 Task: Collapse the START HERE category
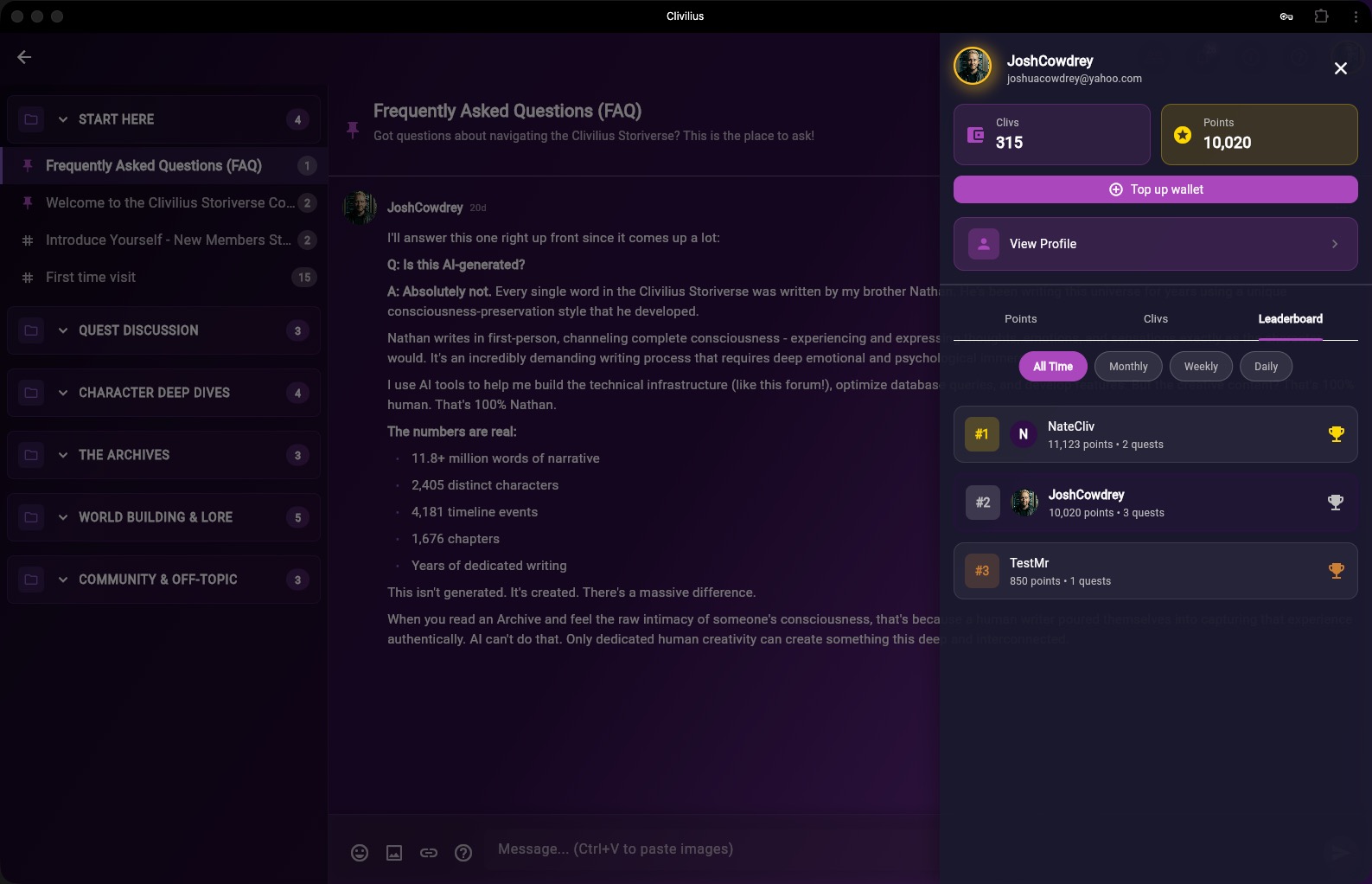coord(63,119)
